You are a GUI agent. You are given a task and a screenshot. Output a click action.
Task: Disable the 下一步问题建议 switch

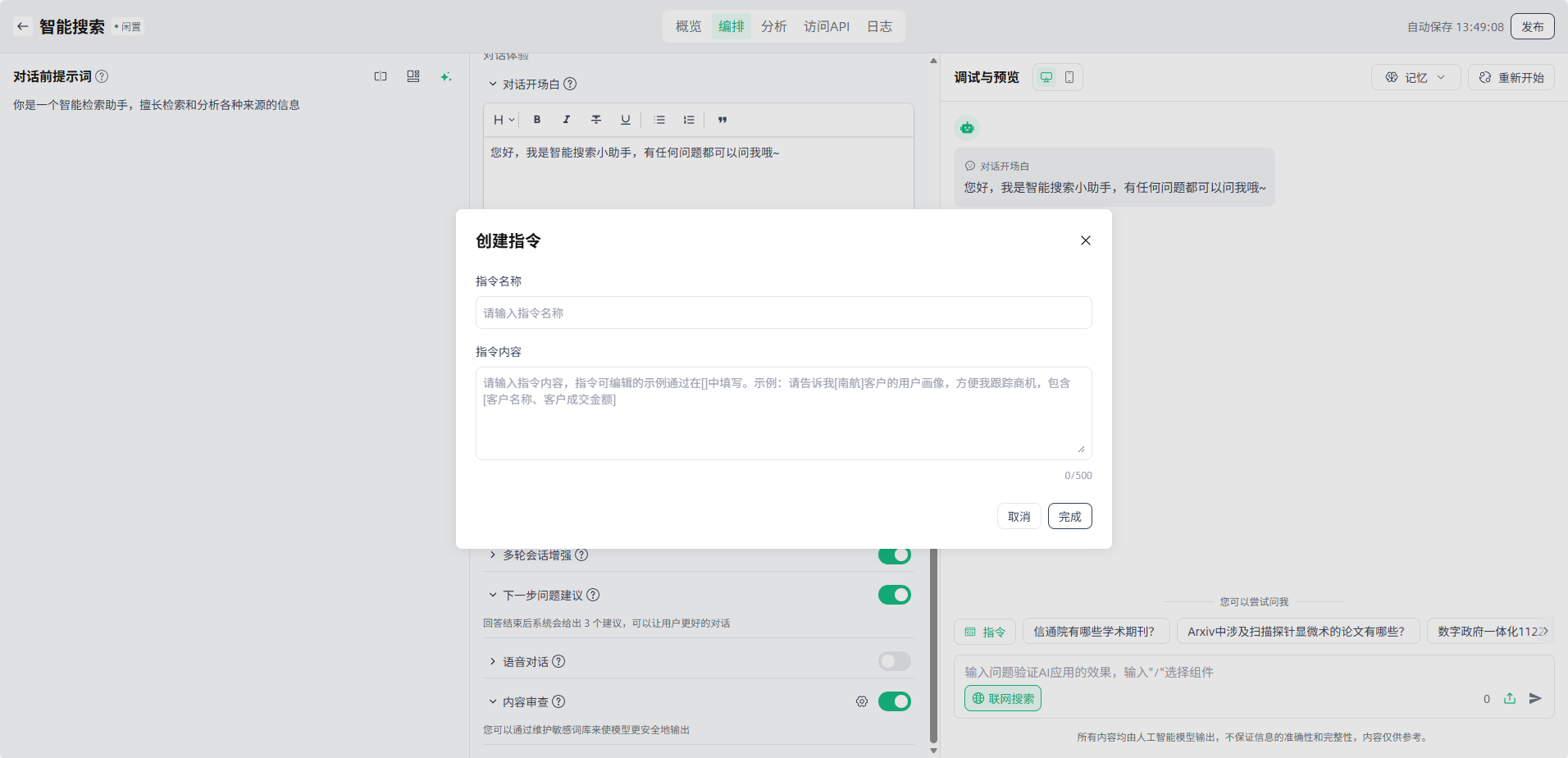tap(894, 595)
